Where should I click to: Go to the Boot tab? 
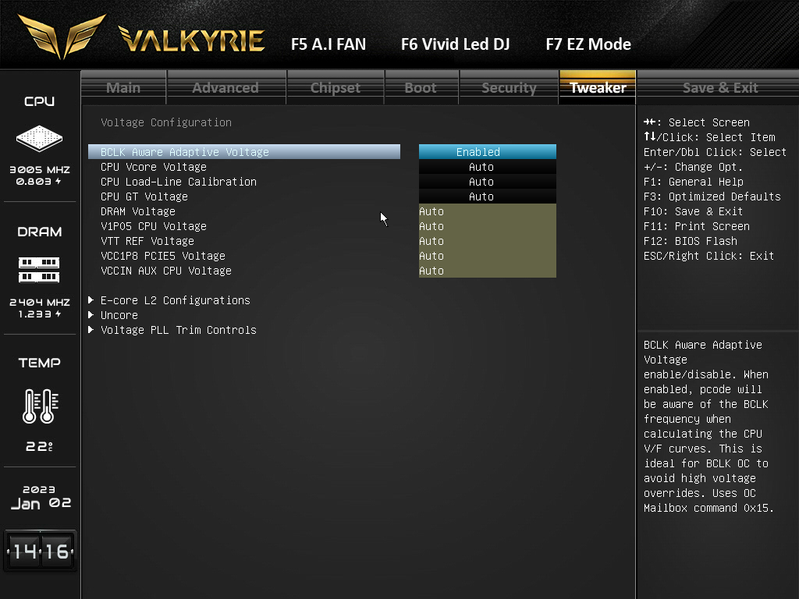[x=420, y=88]
